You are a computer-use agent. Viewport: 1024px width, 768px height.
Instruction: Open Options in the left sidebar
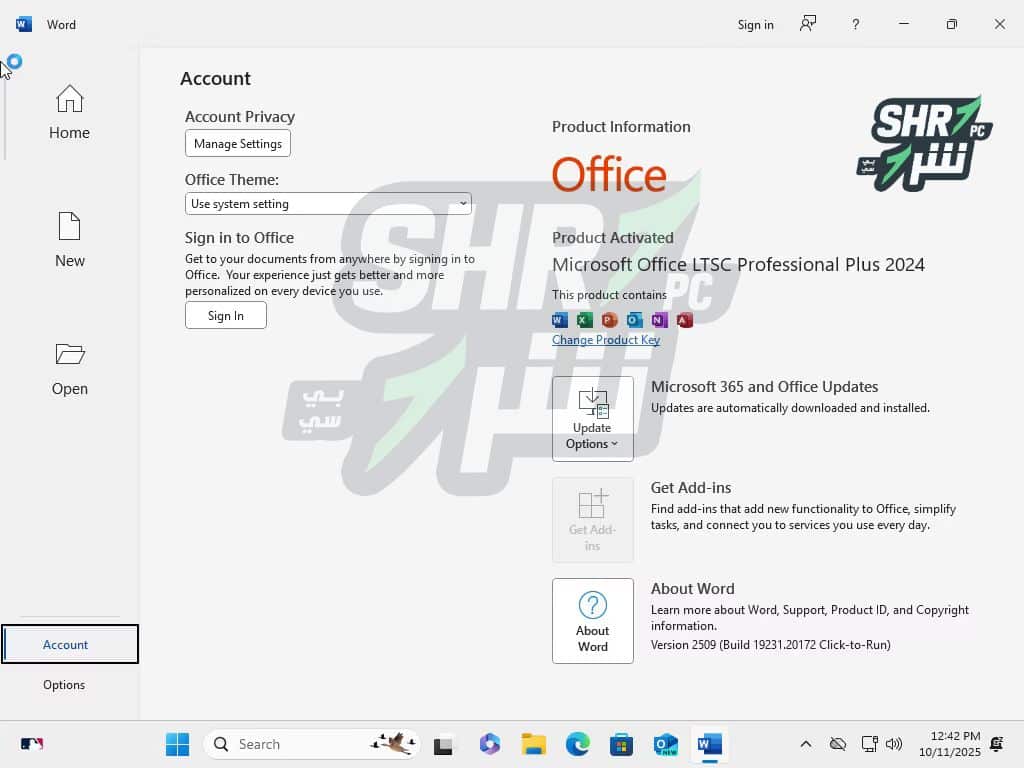(x=64, y=685)
